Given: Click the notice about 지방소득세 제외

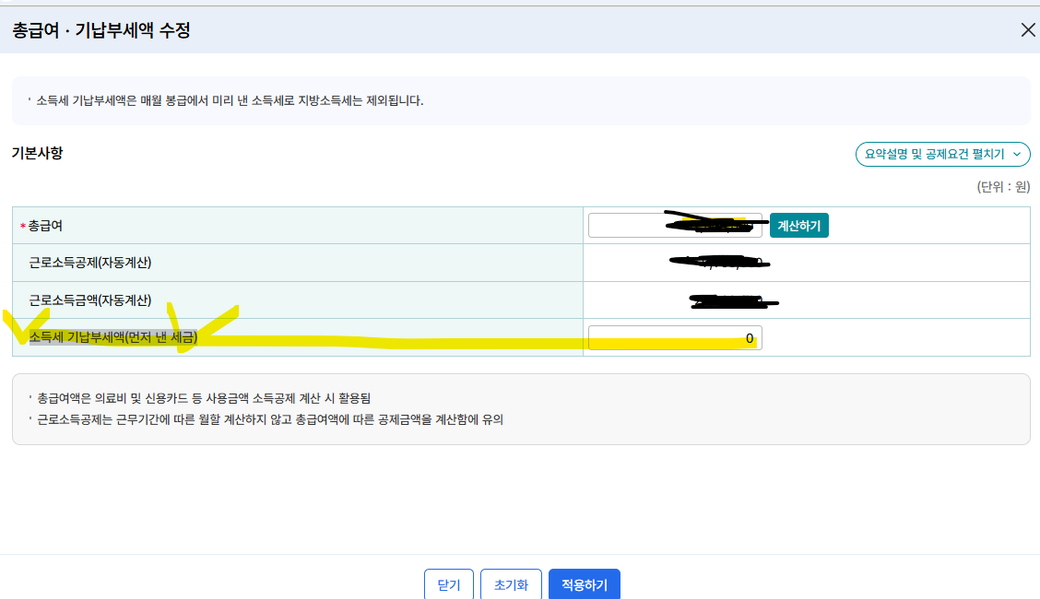Looking at the screenshot, I should tap(229, 101).
